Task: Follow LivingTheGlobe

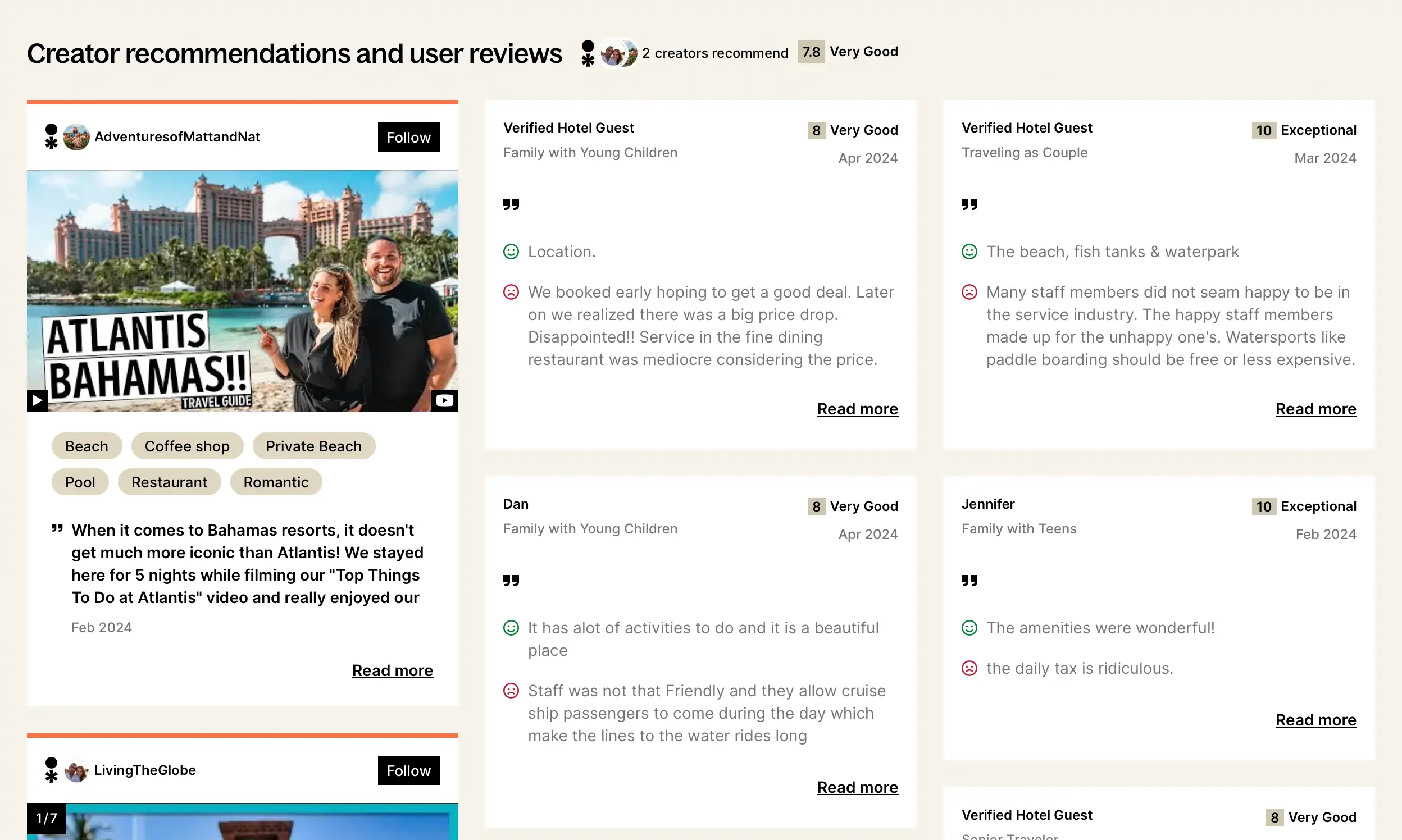Action: (x=409, y=770)
